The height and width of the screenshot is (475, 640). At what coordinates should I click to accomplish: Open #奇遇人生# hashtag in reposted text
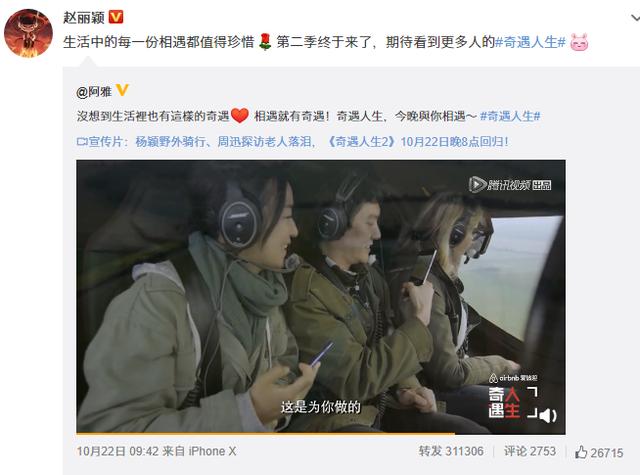(x=510, y=116)
